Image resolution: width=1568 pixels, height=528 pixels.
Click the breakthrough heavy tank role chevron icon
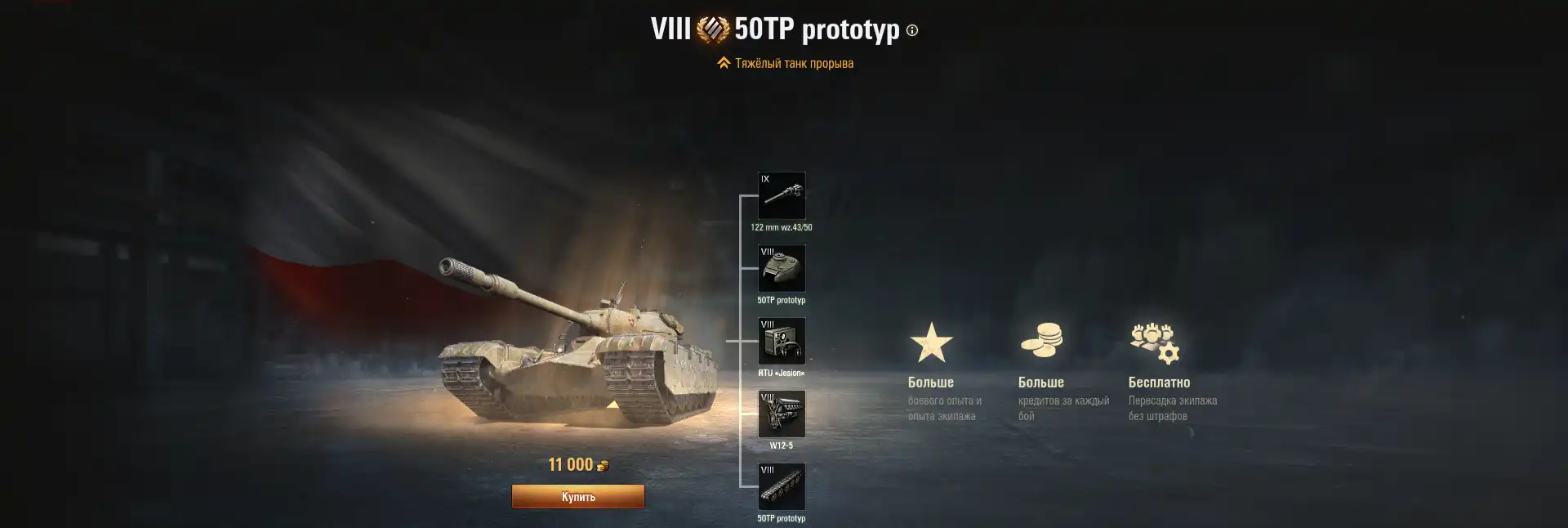(724, 63)
